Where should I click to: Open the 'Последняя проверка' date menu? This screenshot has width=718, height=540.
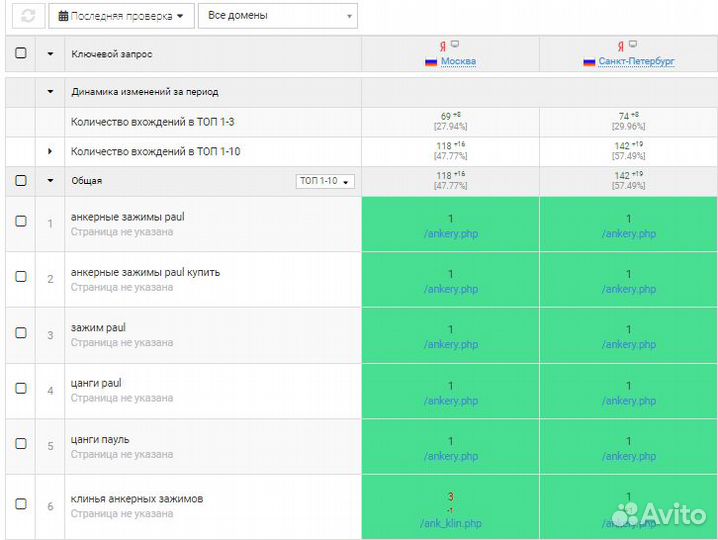coord(121,16)
